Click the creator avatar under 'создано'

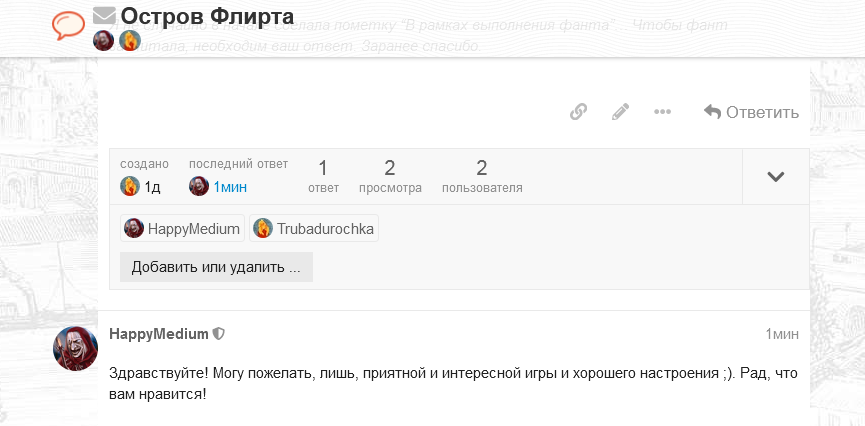pos(130,187)
